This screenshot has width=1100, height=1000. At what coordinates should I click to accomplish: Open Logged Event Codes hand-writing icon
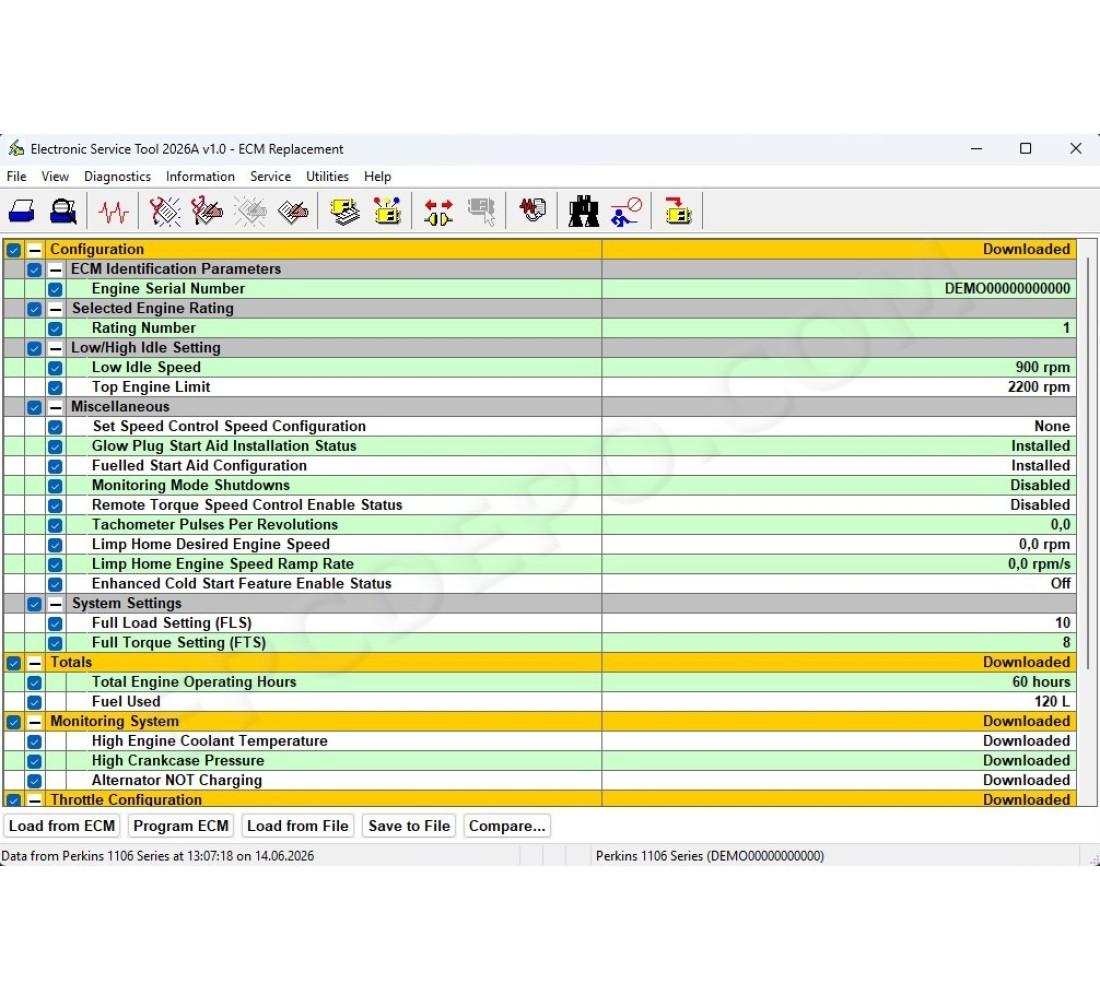point(293,211)
